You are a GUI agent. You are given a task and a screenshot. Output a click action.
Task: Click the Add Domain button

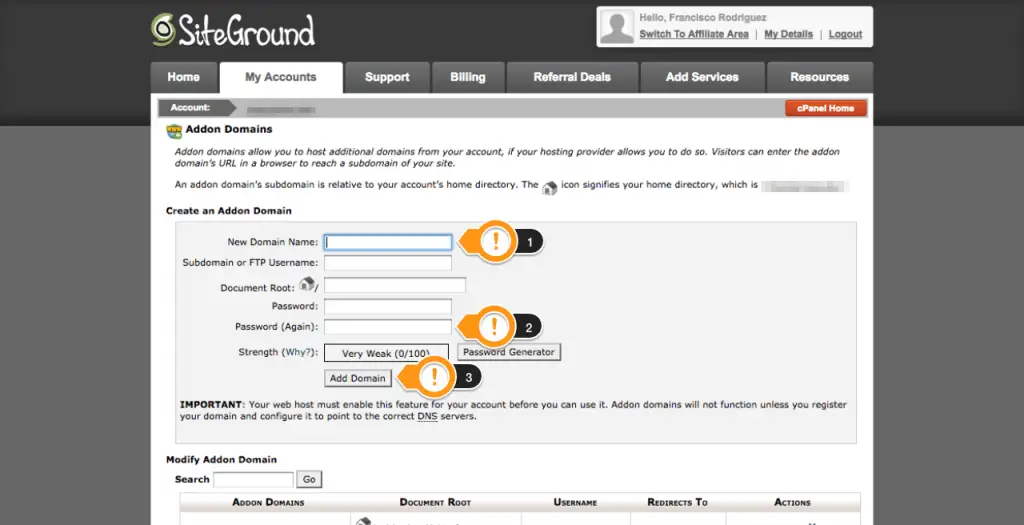(358, 378)
